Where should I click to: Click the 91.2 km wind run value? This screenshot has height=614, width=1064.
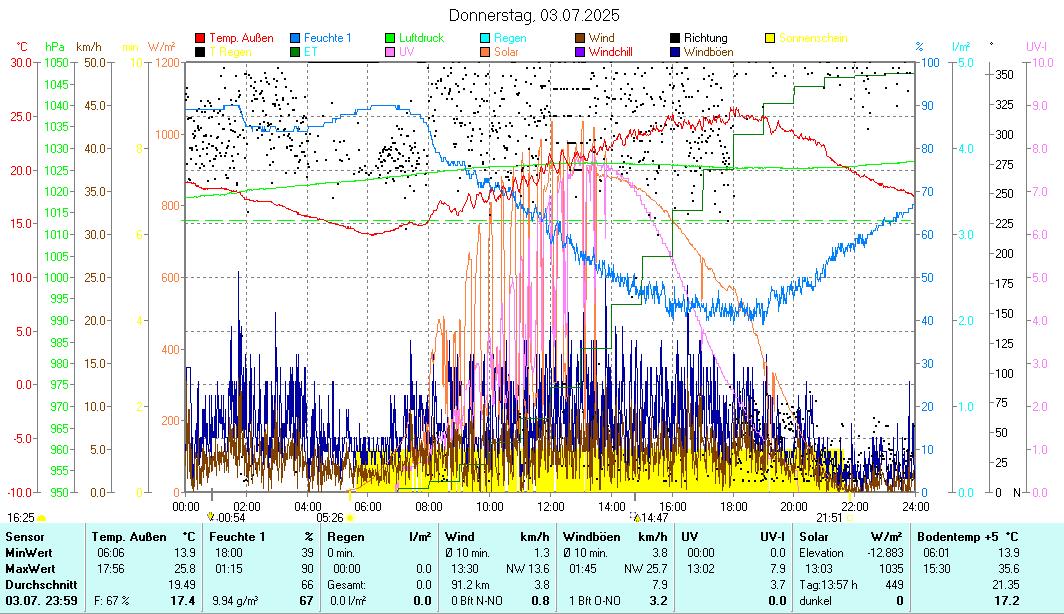coord(470,585)
